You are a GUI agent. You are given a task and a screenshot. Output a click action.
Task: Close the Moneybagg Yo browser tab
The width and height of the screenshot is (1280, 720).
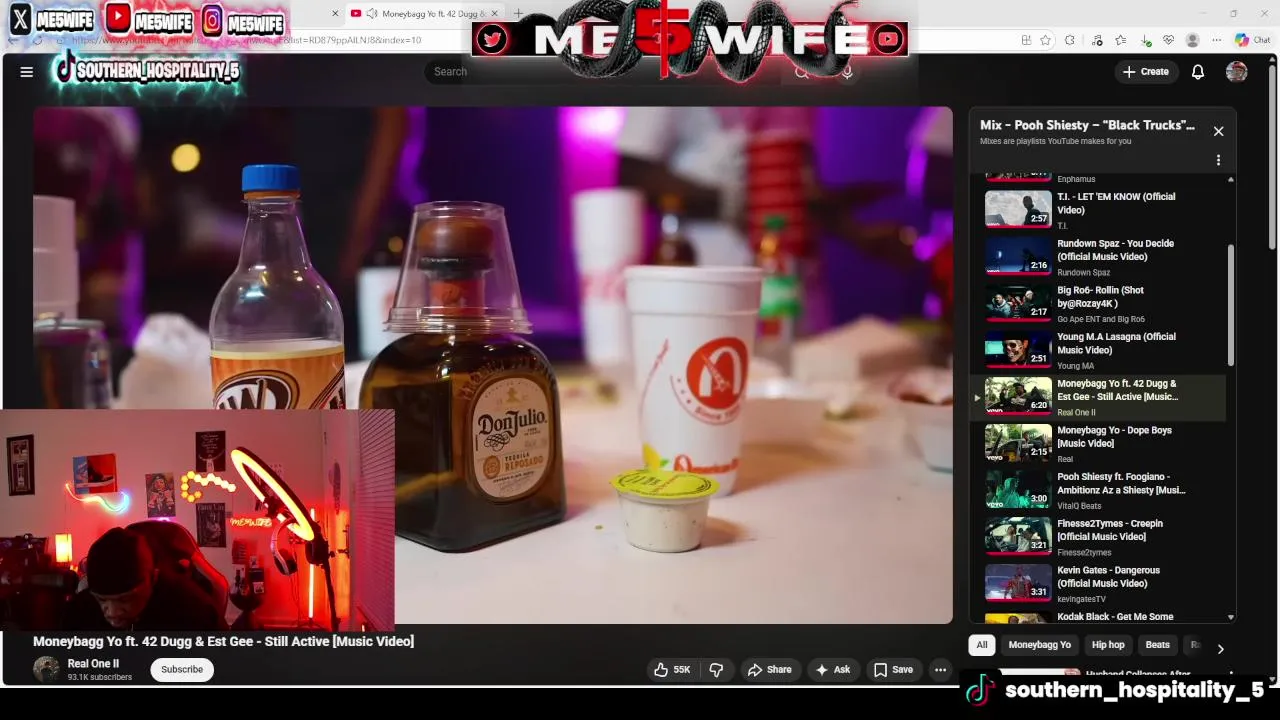point(494,13)
